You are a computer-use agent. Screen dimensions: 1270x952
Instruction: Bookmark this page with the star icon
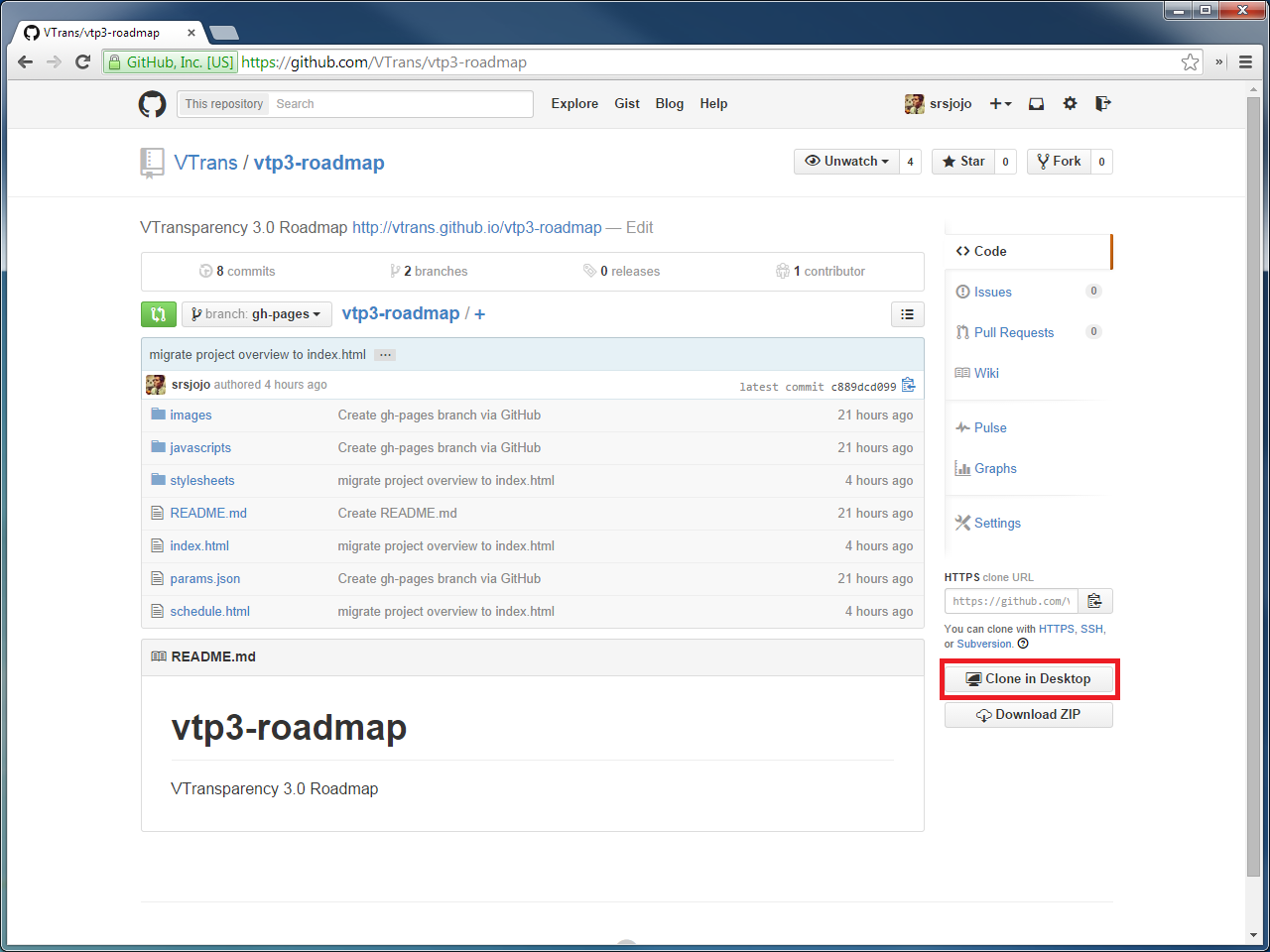1190,61
